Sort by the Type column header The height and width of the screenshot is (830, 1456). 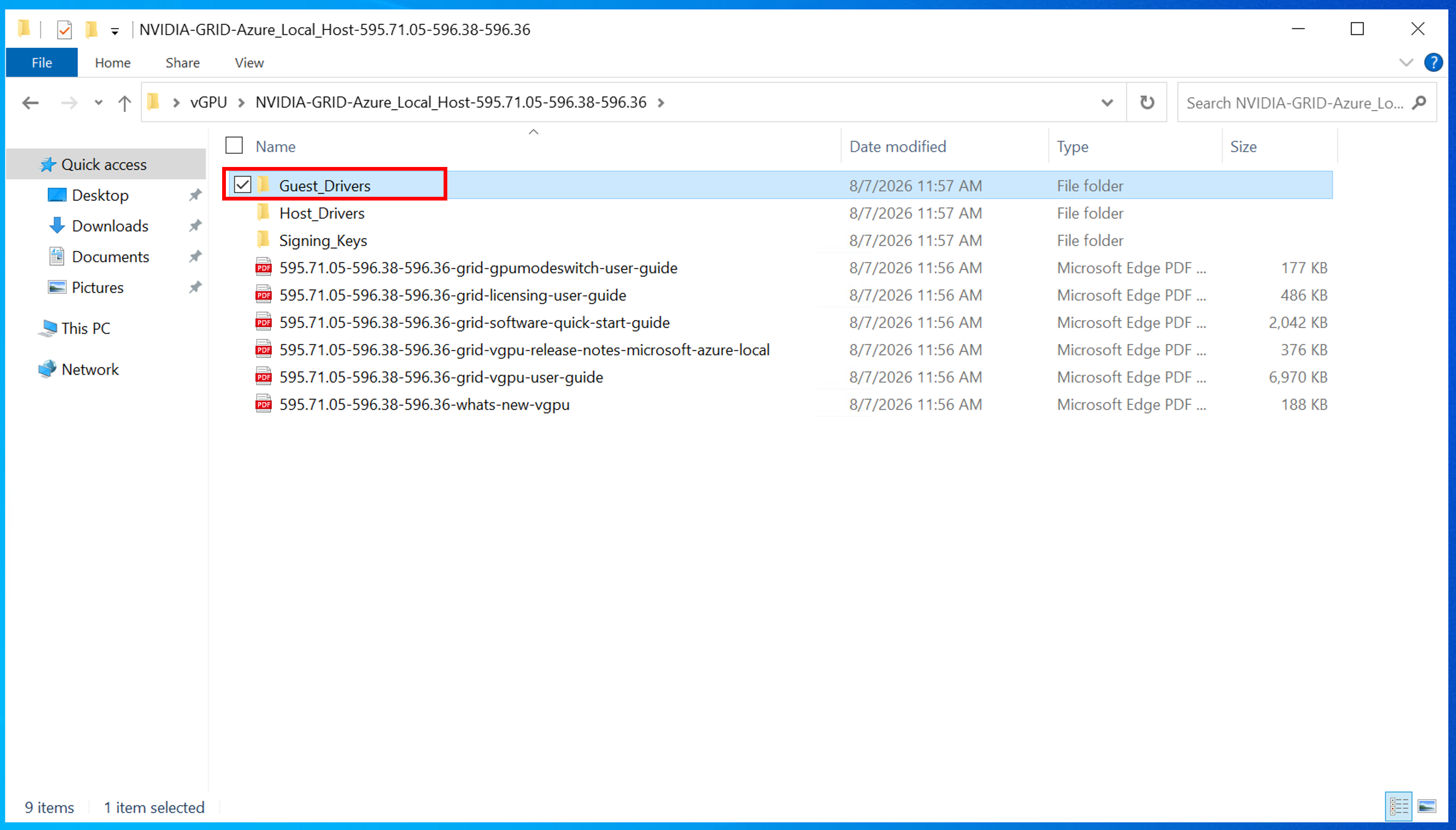[1072, 146]
